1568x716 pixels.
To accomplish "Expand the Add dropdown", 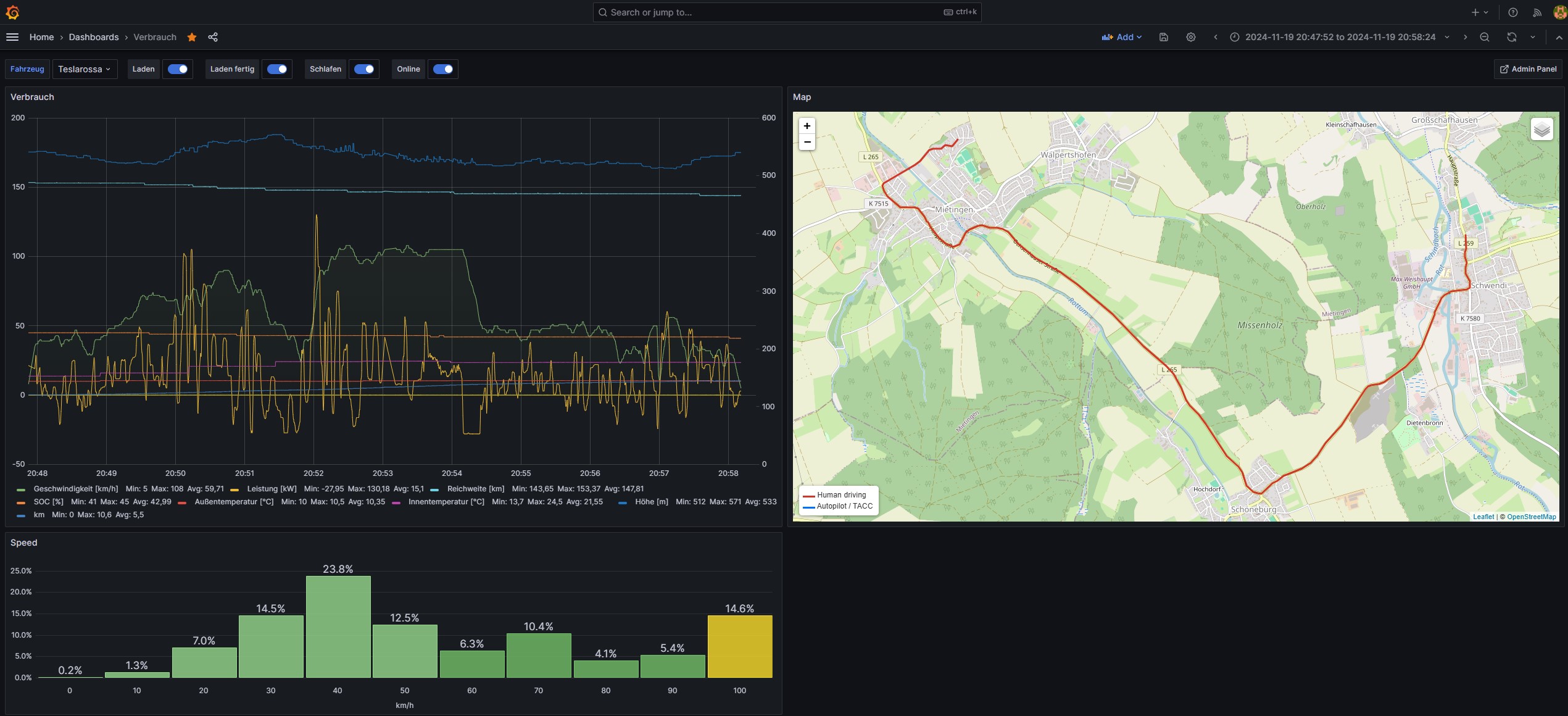I will pyautogui.click(x=1122, y=37).
